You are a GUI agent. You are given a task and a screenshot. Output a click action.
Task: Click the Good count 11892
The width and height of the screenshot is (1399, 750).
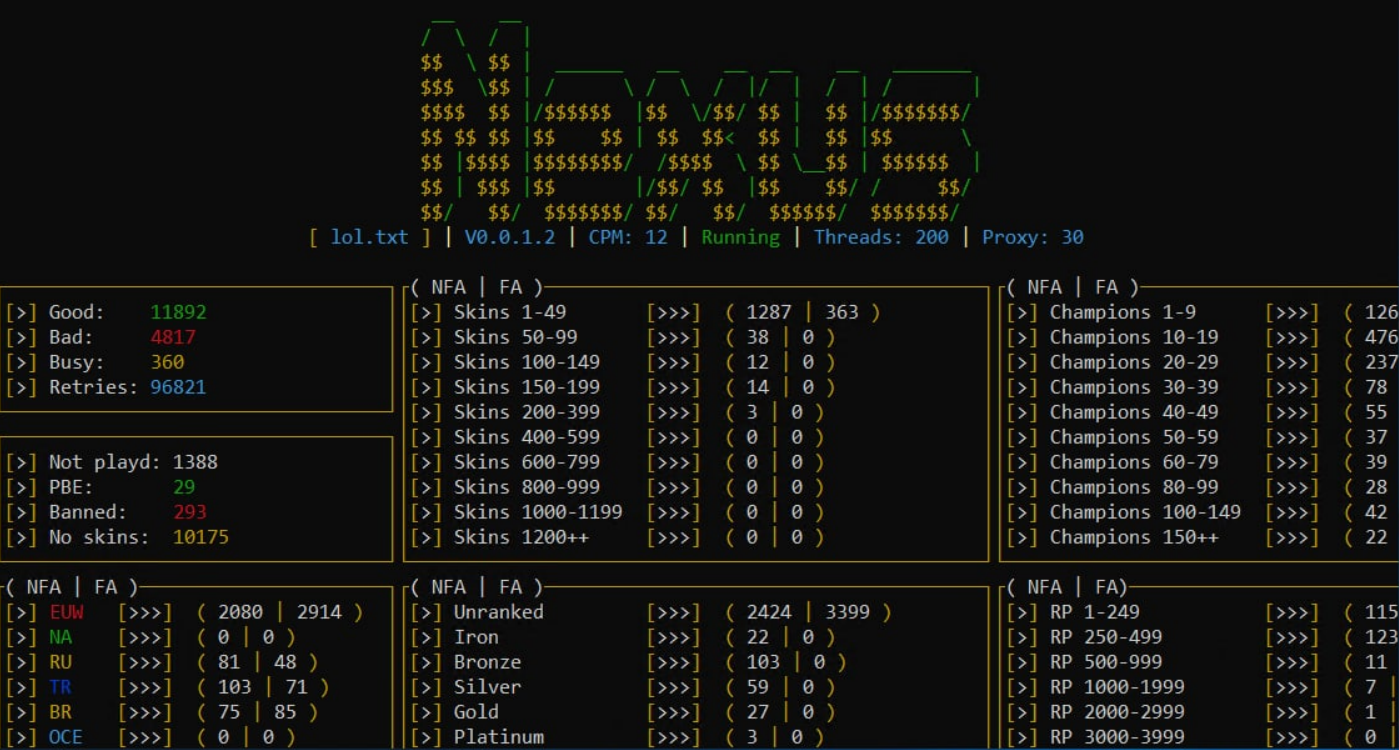178,312
